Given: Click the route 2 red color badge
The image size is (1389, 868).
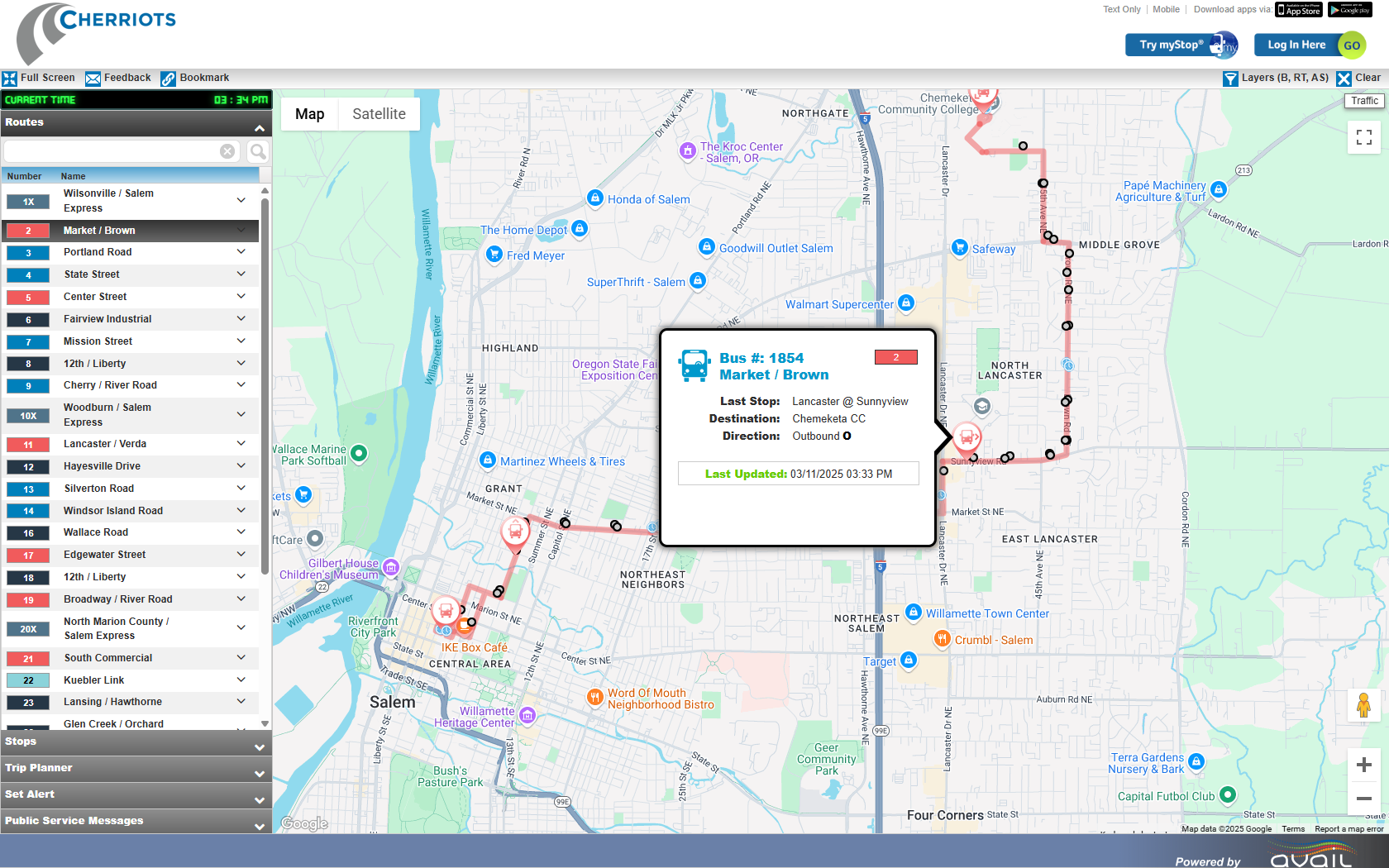Looking at the screenshot, I should point(28,231).
